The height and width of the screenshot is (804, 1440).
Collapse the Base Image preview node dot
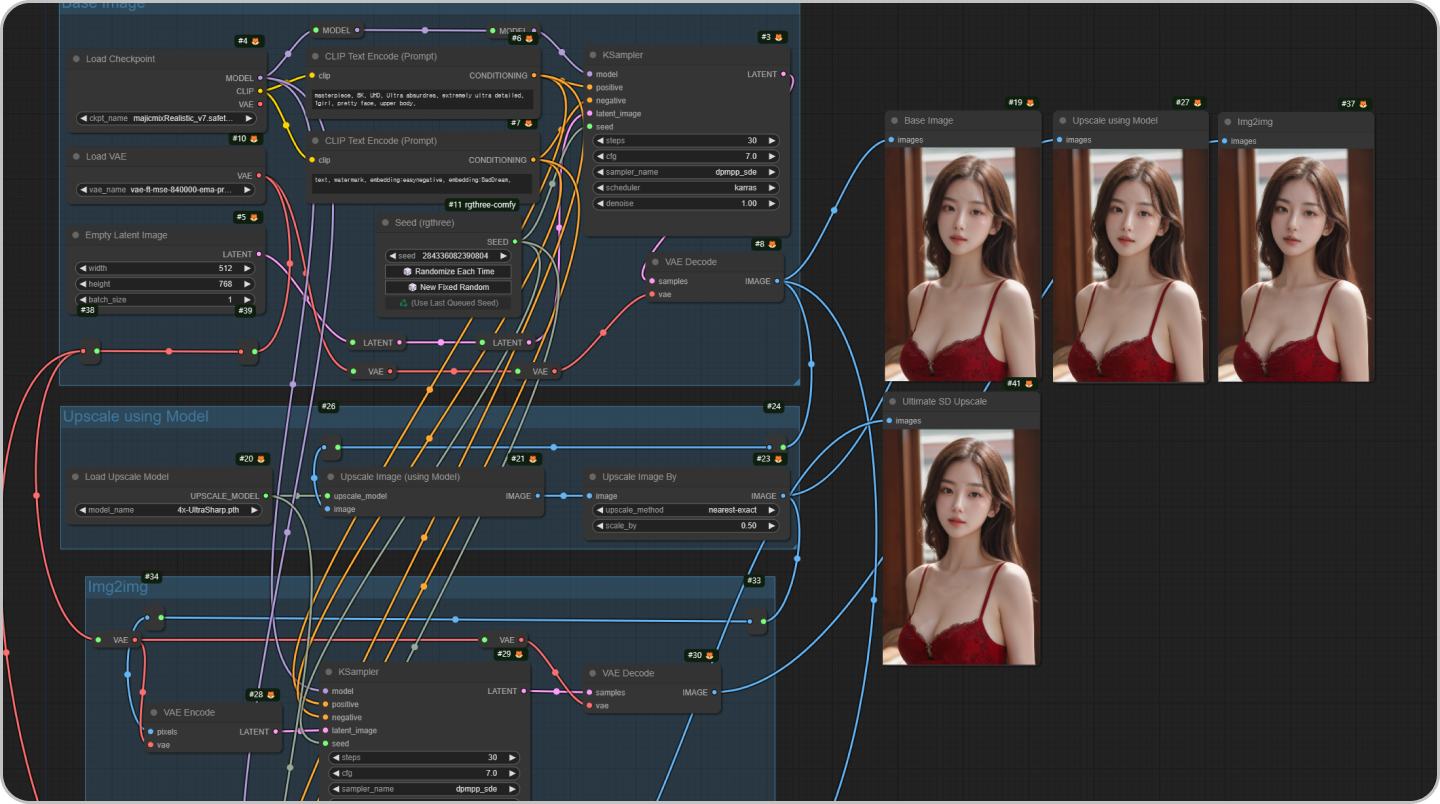pyautogui.click(x=894, y=121)
